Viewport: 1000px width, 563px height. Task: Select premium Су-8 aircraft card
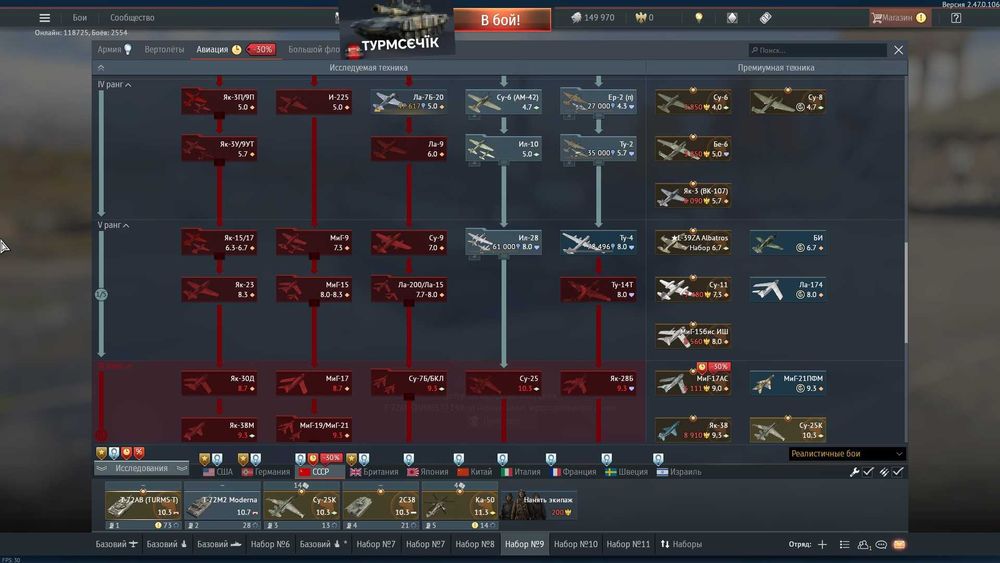pyautogui.click(x=788, y=102)
